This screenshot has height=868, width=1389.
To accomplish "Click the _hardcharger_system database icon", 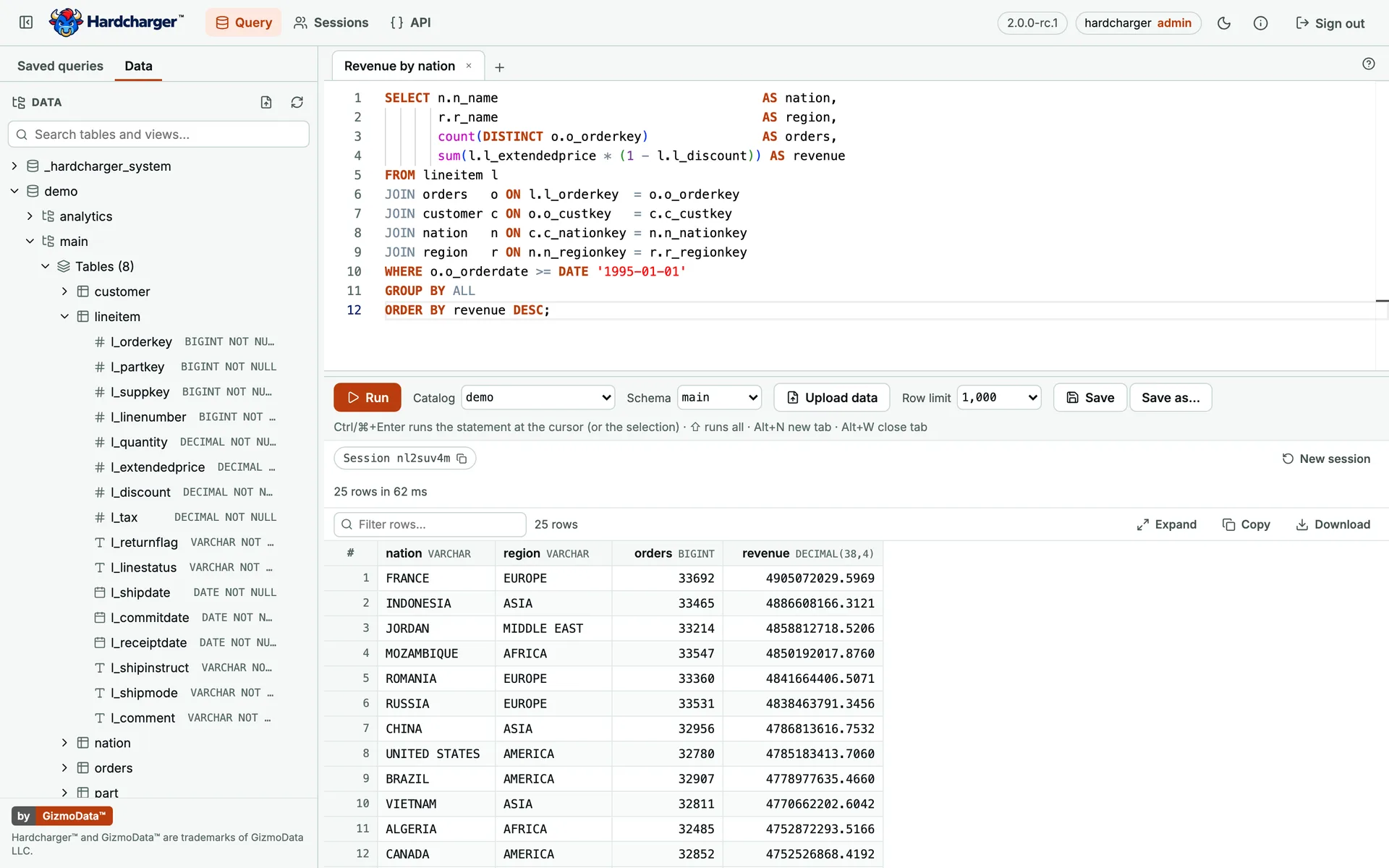I will point(33,166).
